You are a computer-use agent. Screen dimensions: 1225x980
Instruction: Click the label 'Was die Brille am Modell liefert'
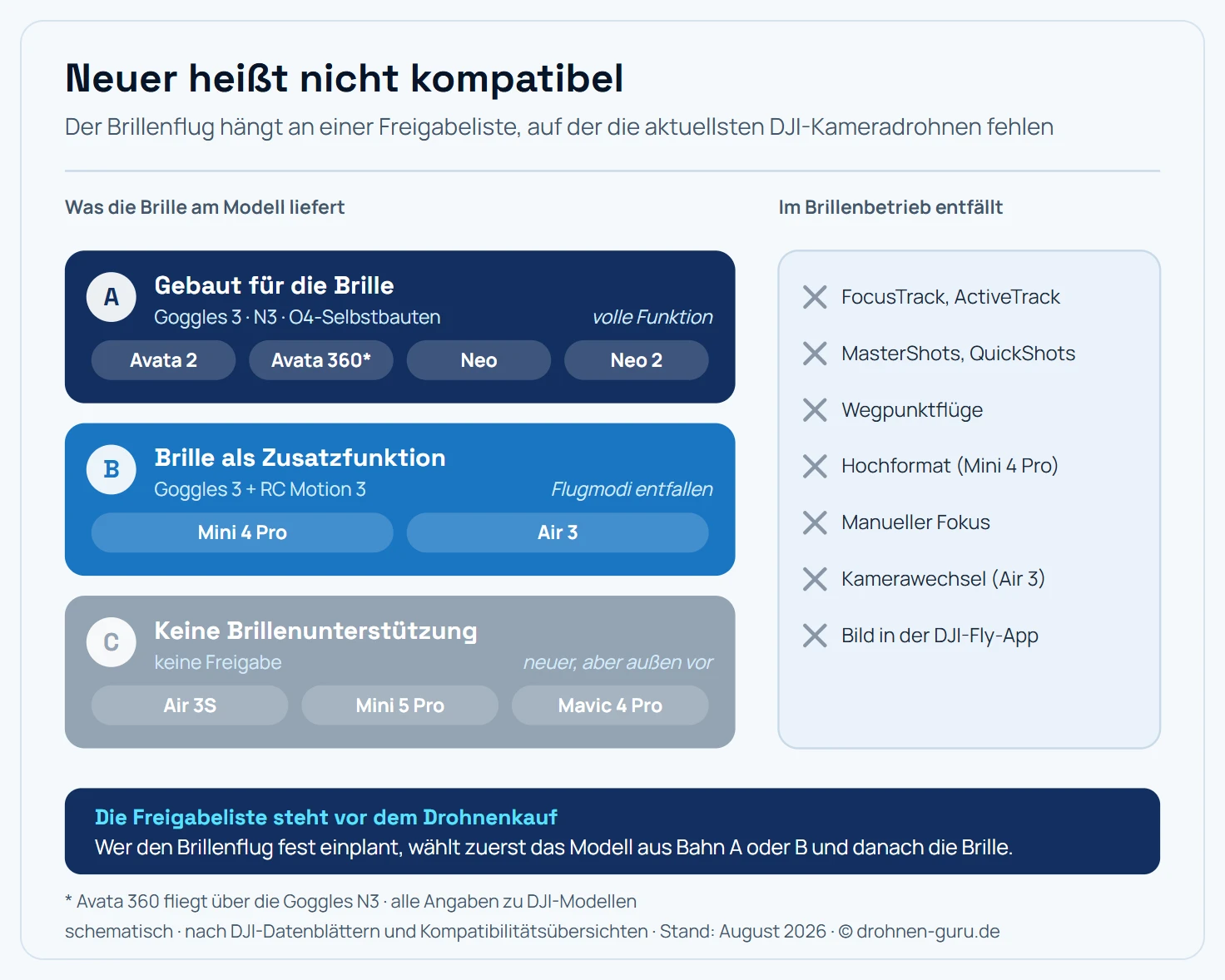205,207
